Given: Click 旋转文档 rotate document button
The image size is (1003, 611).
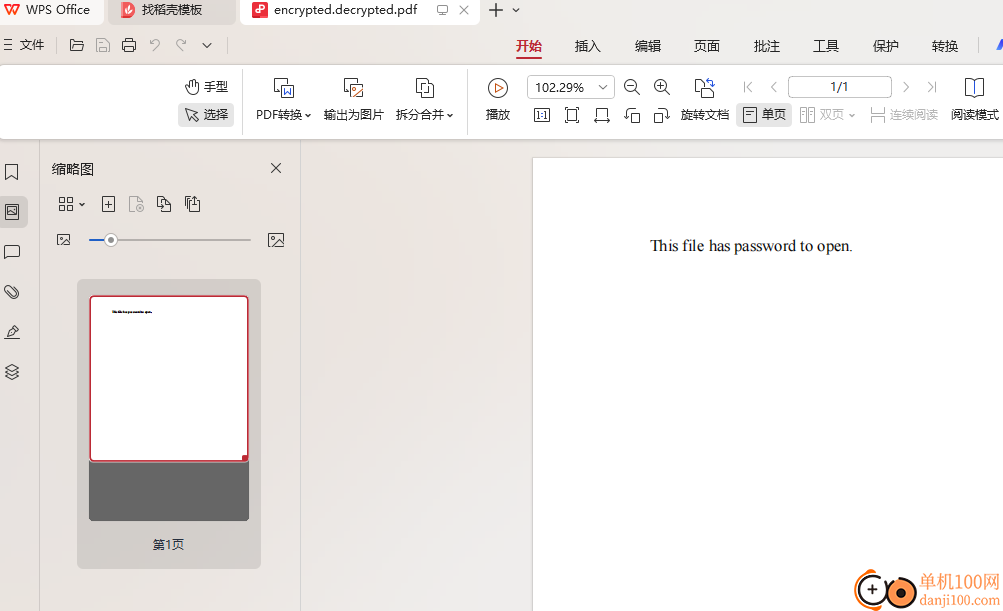Looking at the screenshot, I should (x=705, y=99).
